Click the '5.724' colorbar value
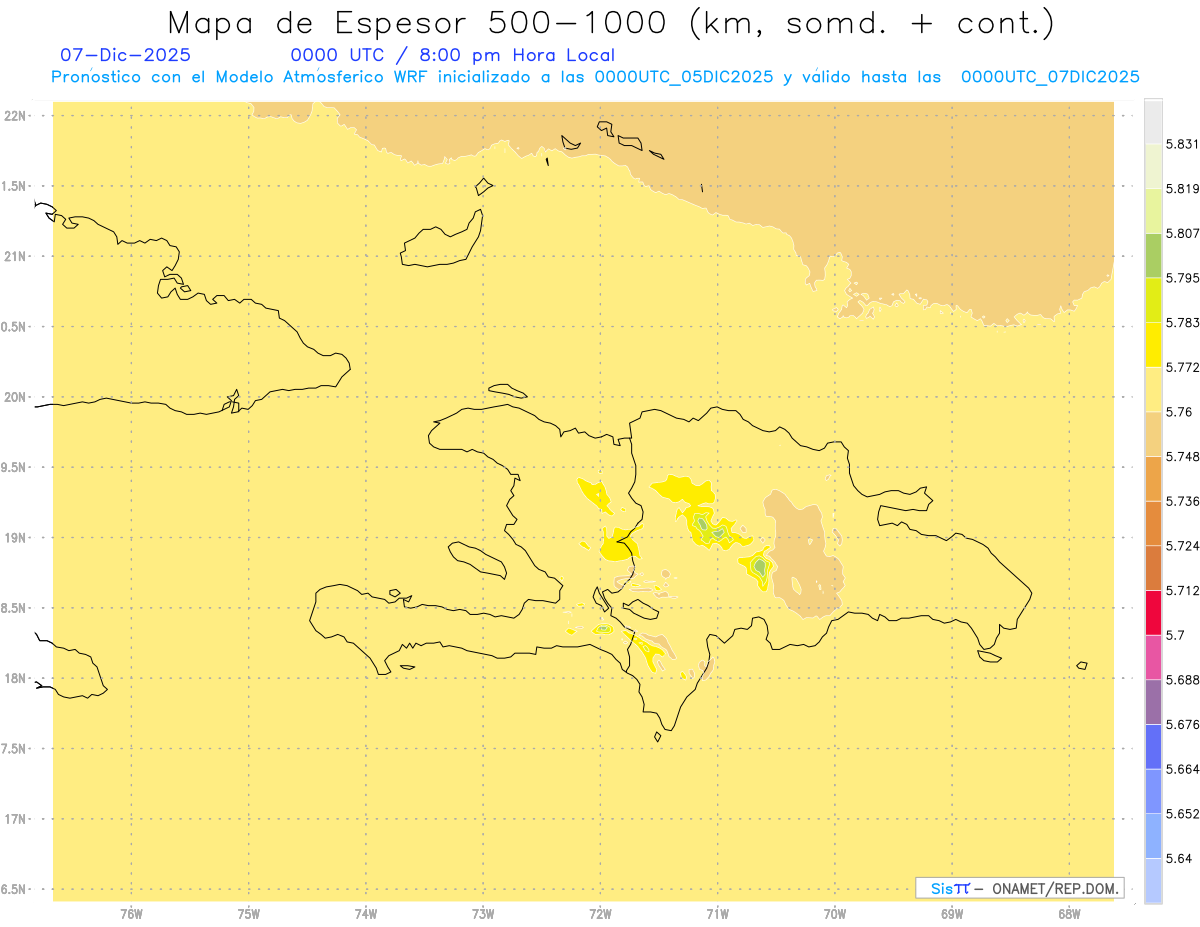The height and width of the screenshot is (927, 1200). (1183, 545)
